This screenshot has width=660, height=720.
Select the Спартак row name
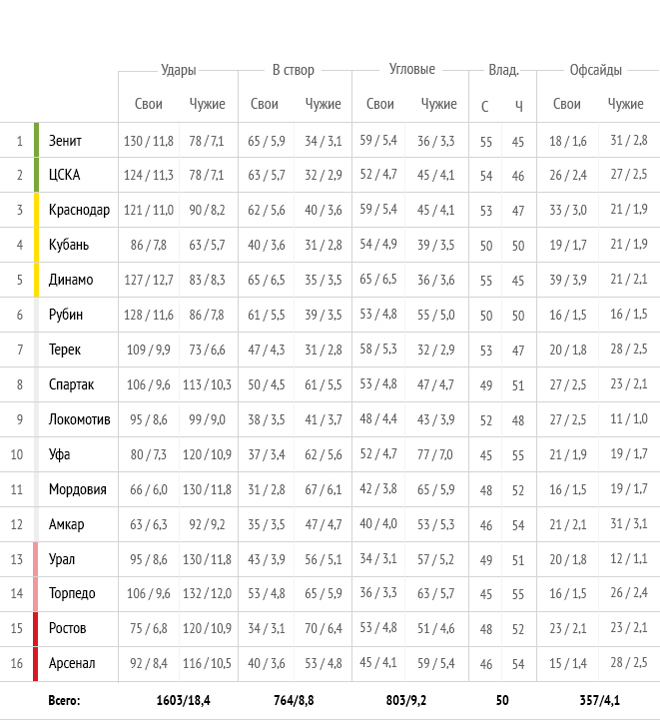[71, 384]
